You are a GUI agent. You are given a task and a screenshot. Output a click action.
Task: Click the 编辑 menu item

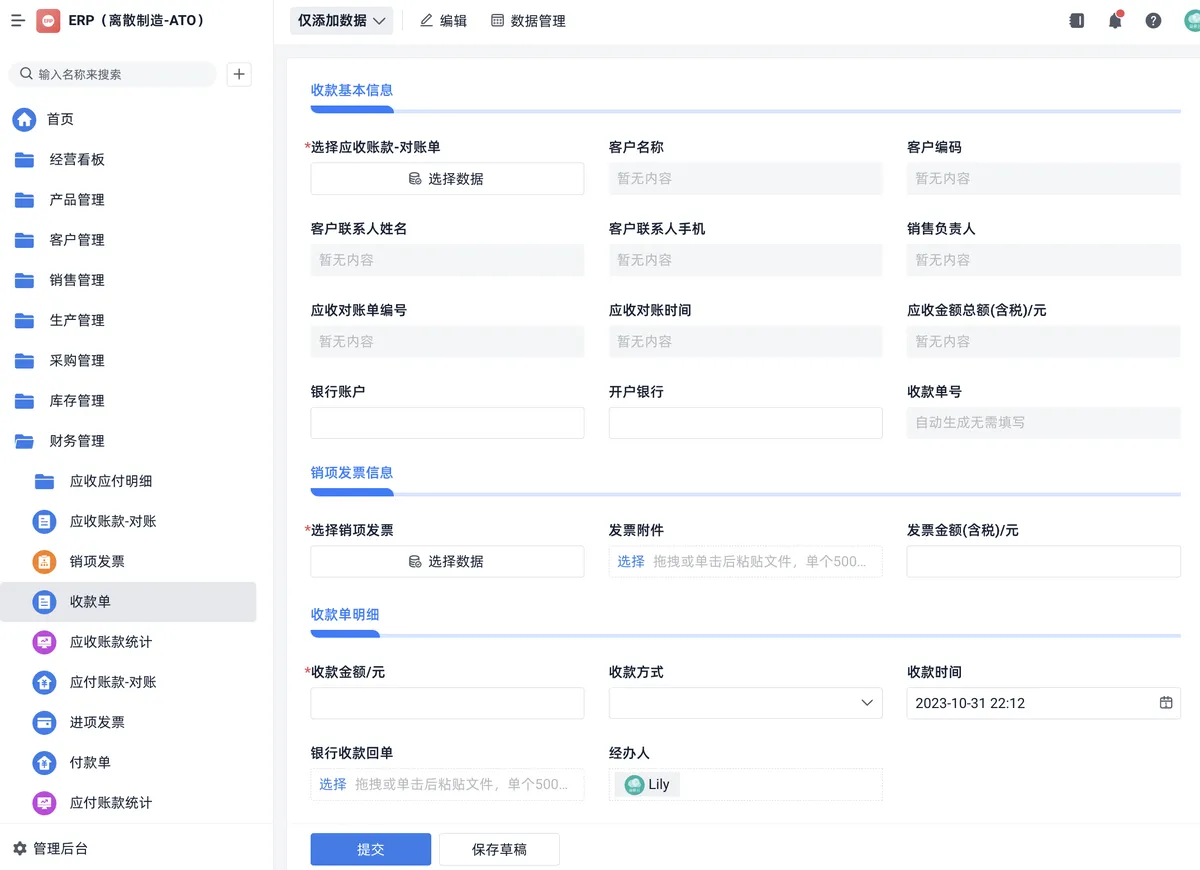click(x=443, y=20)
